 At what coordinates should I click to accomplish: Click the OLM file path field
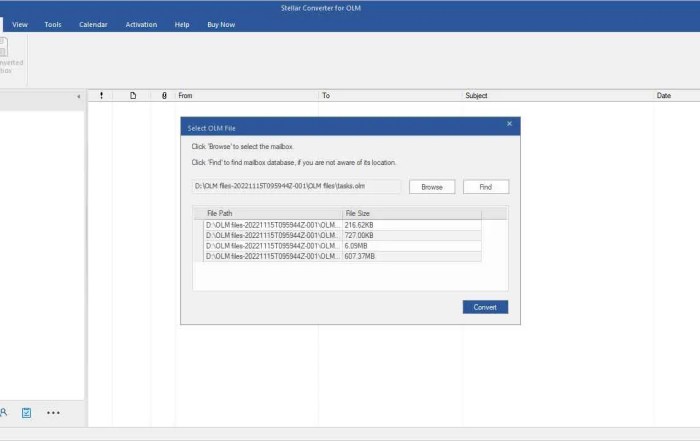click(296, 186)
